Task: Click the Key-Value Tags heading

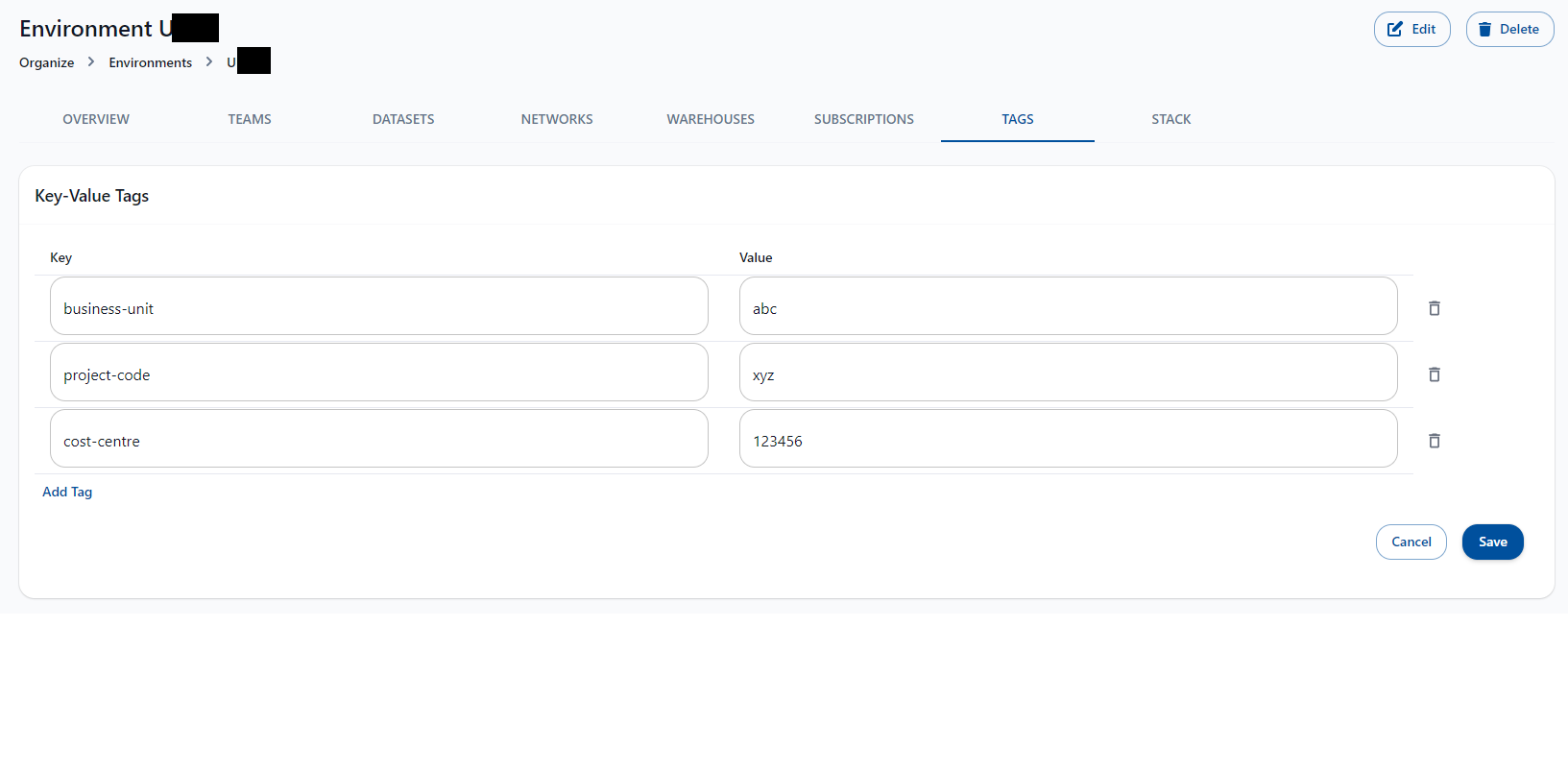Action: point(92,196)
